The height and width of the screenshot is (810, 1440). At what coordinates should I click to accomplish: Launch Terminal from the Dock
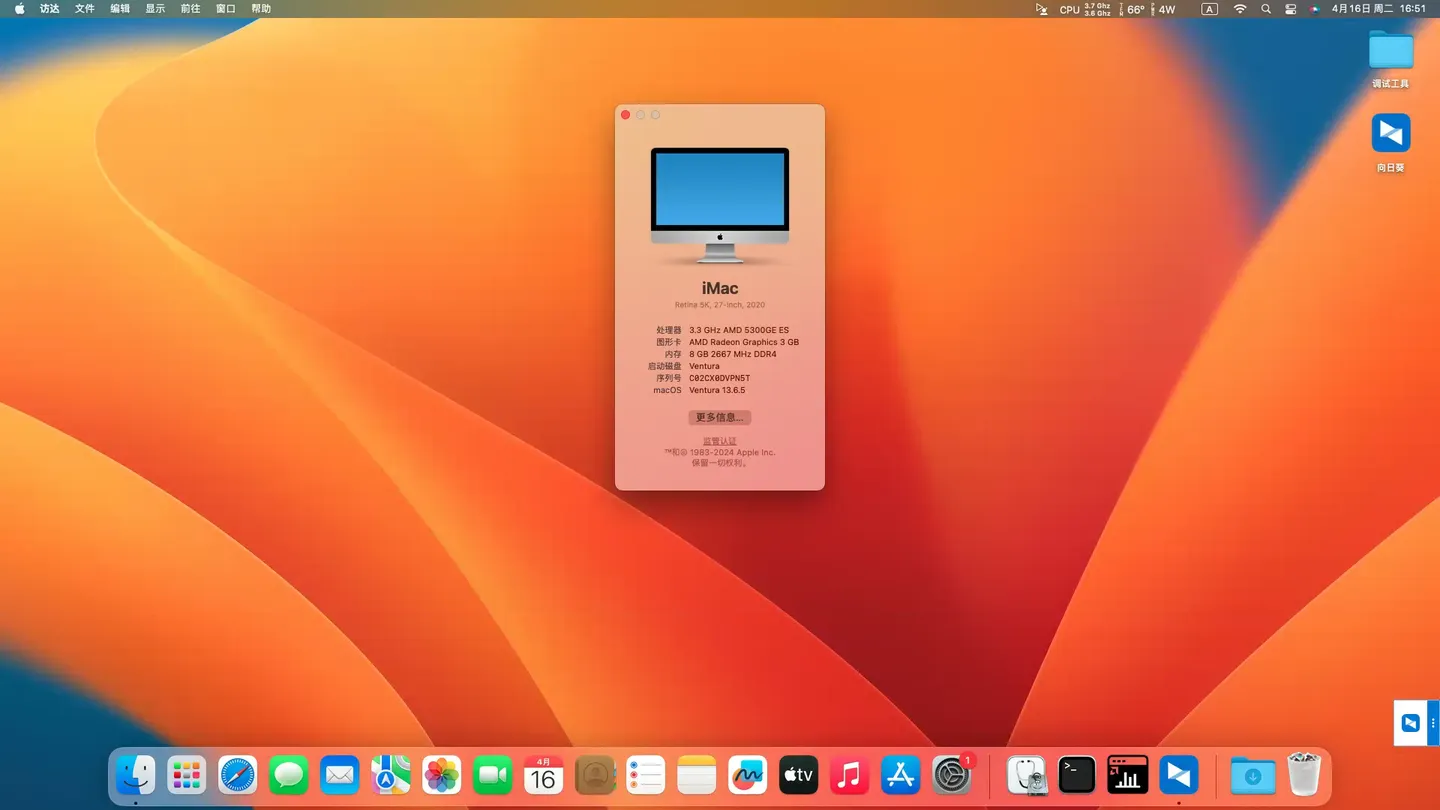[x=1076, y=774]
